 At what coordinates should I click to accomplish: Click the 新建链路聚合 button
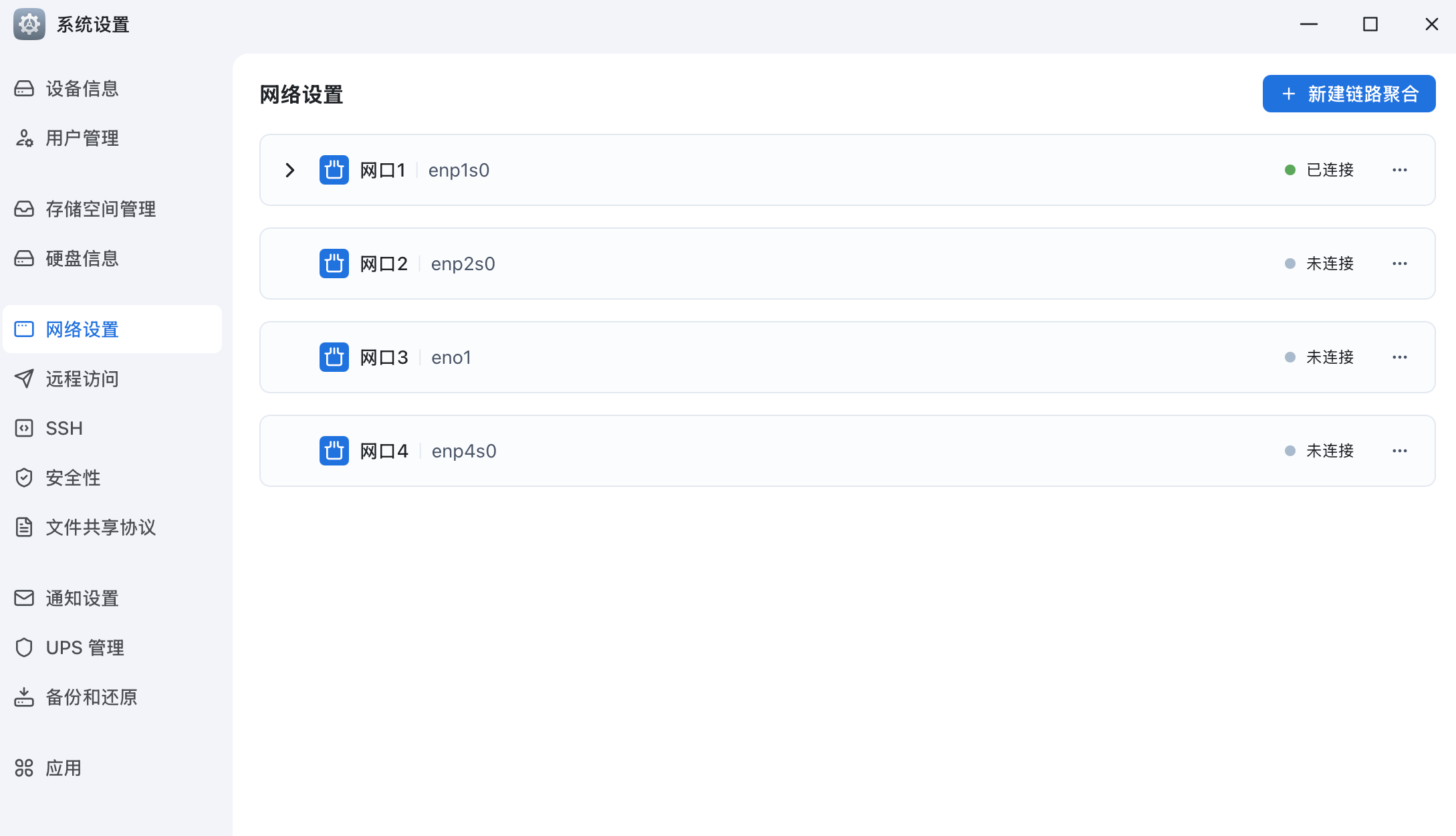[x=1348, y=94]
